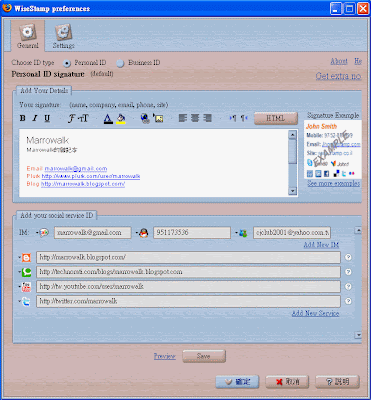The height and width of the screenshot is (400, 371).
Task: Apply bold formatting to signature text
Action: click(23, 118)
